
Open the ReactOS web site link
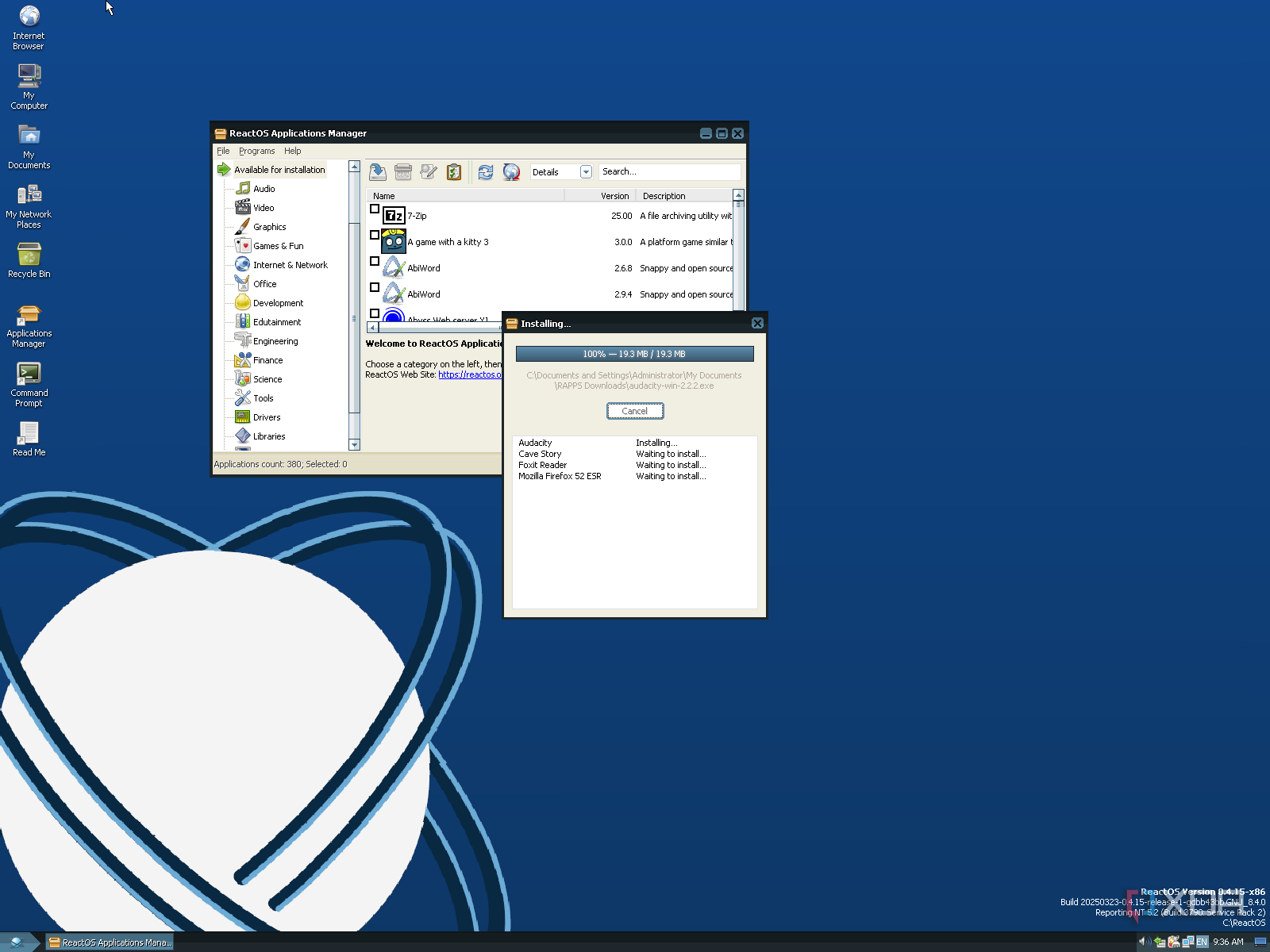coord(470,374)
